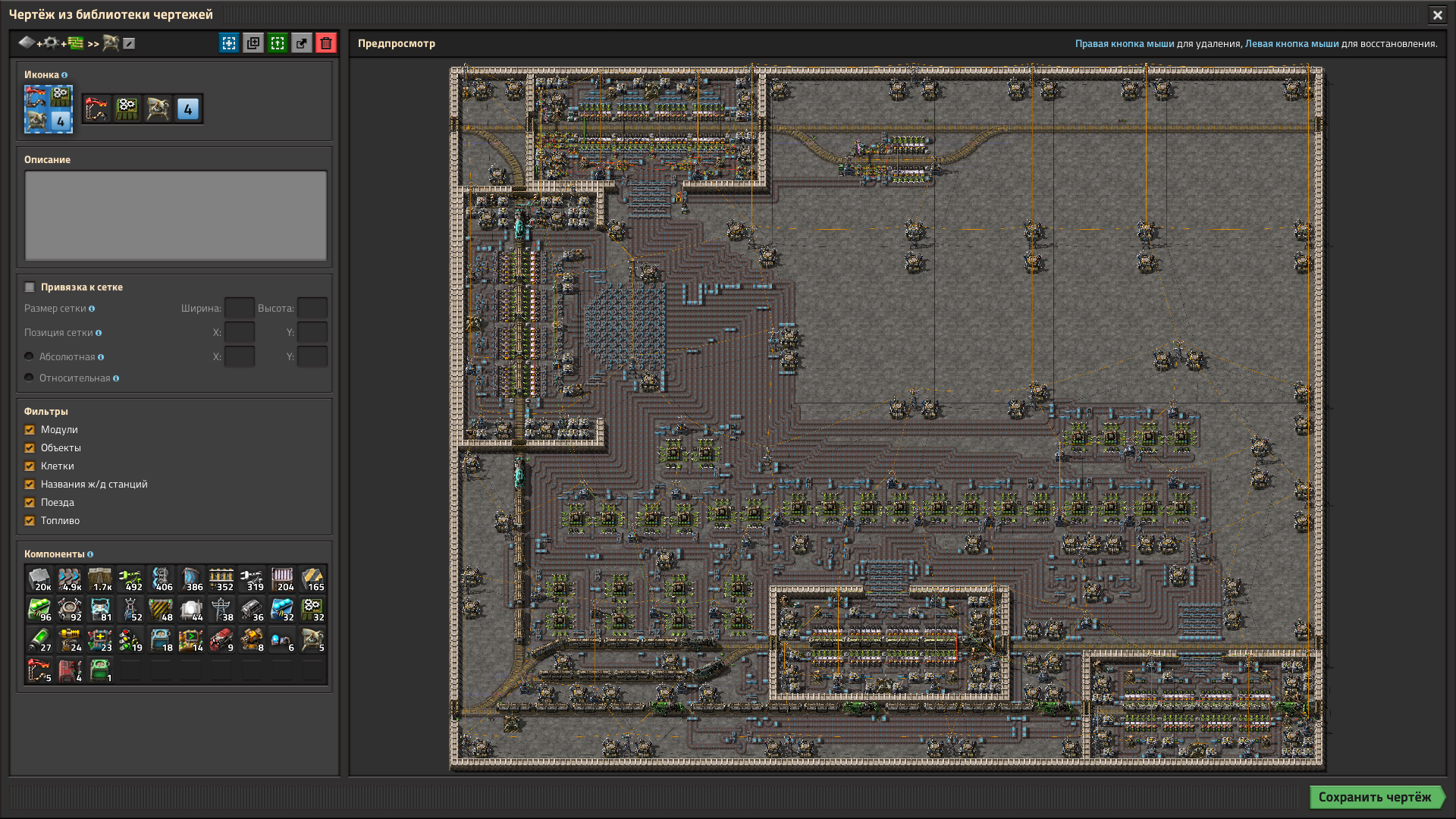Click the info icon next to Размер сетки
Viewport: 1456px width, 819px height.
[x=92, y=309]
